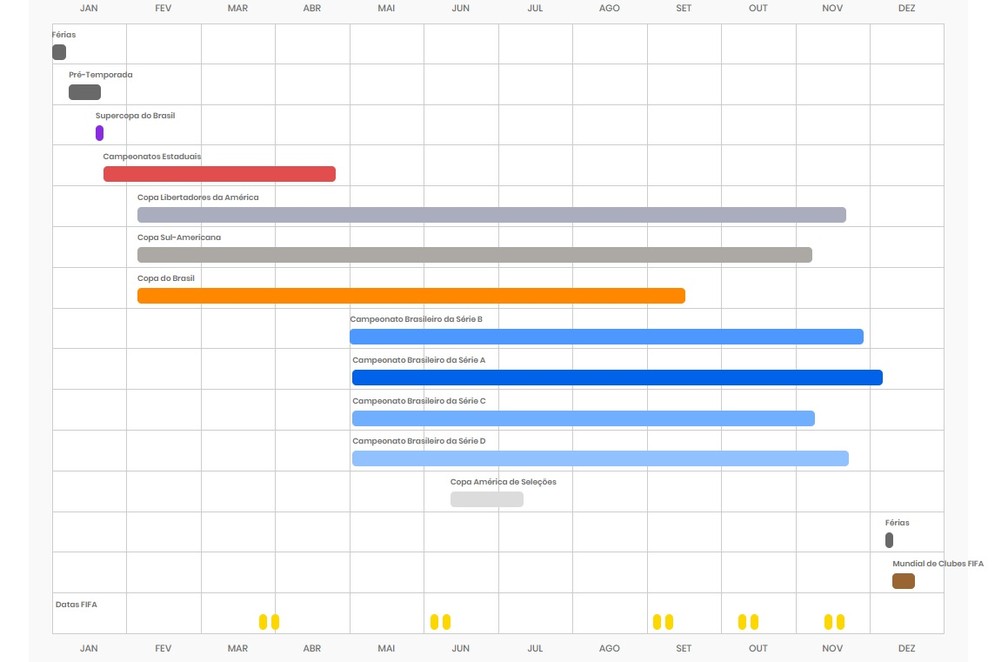Click the gray Férias bar in January
The image size is (1008, 662).
(59, 52)
